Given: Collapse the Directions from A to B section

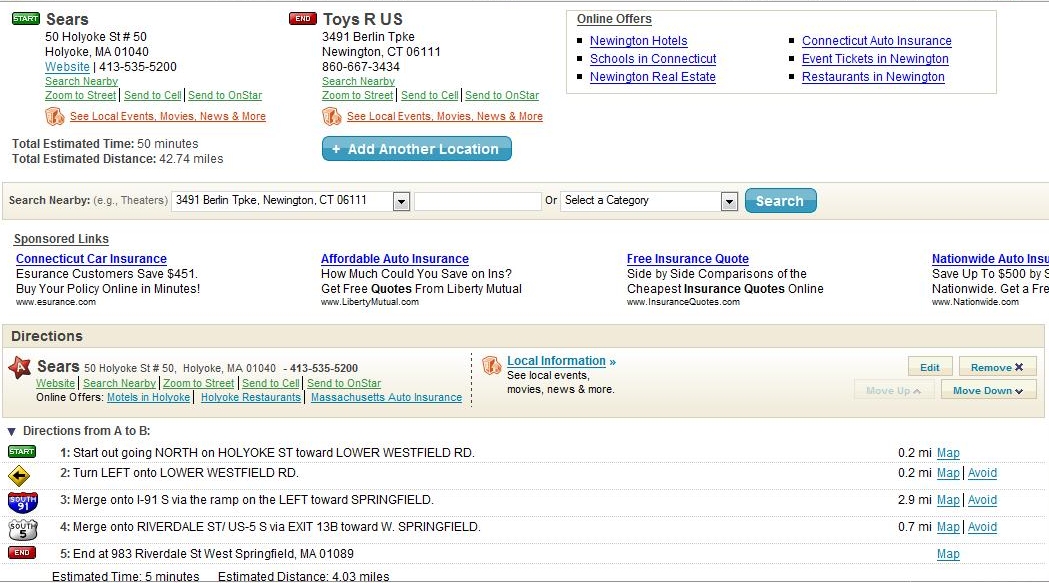Looking at the screenshot, I should (x=12, y=432).
